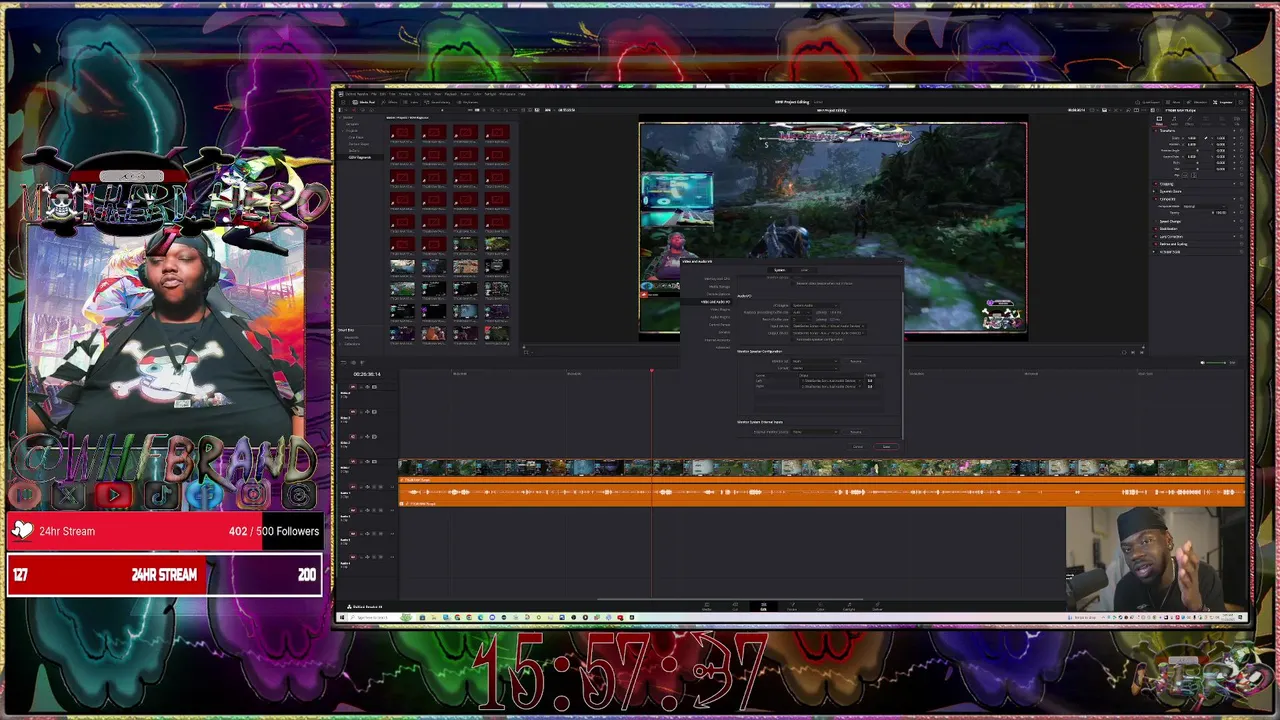Open the playback buffer size dropdown
The width and height of the screenshot is (1280, 720).
point(801,312)
